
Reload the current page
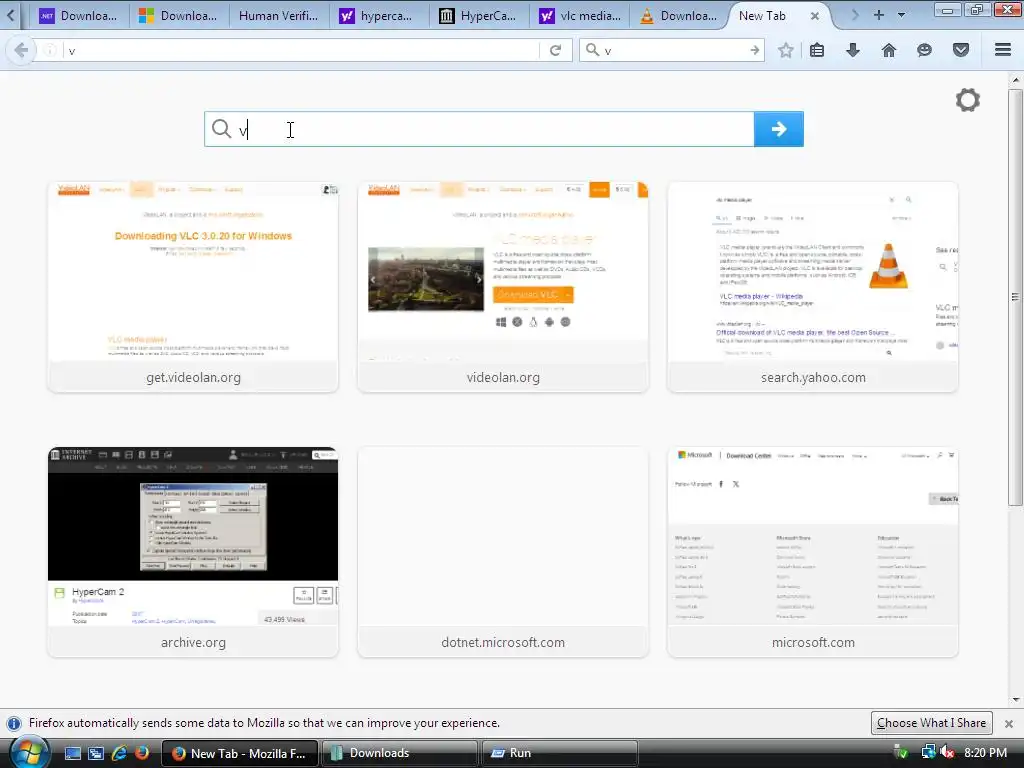tap(556, 50)
